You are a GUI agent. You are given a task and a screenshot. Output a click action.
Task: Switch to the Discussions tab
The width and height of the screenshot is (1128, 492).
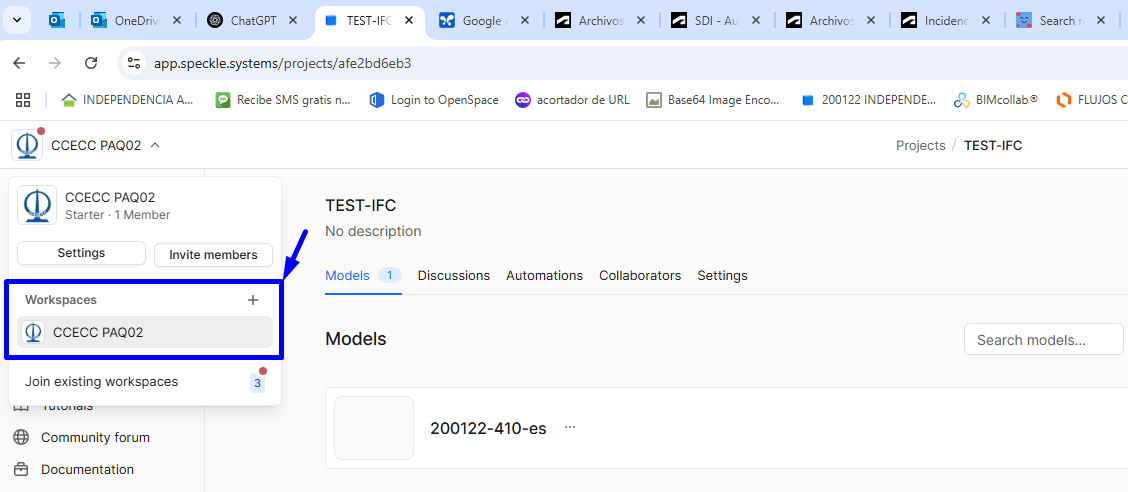tap(453, 275)
